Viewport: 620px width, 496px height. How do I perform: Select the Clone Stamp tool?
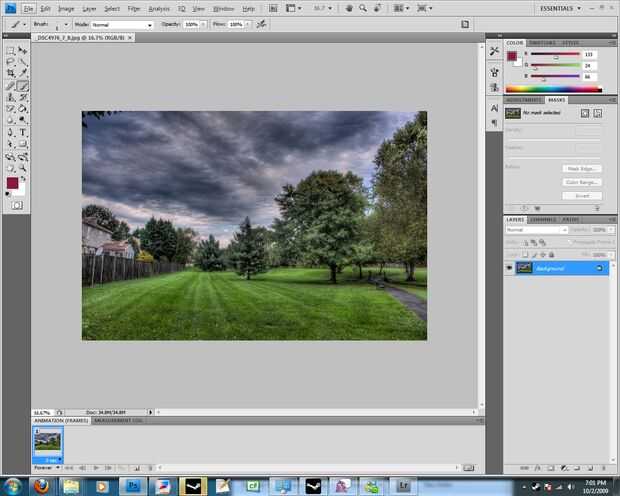(11, 97)
